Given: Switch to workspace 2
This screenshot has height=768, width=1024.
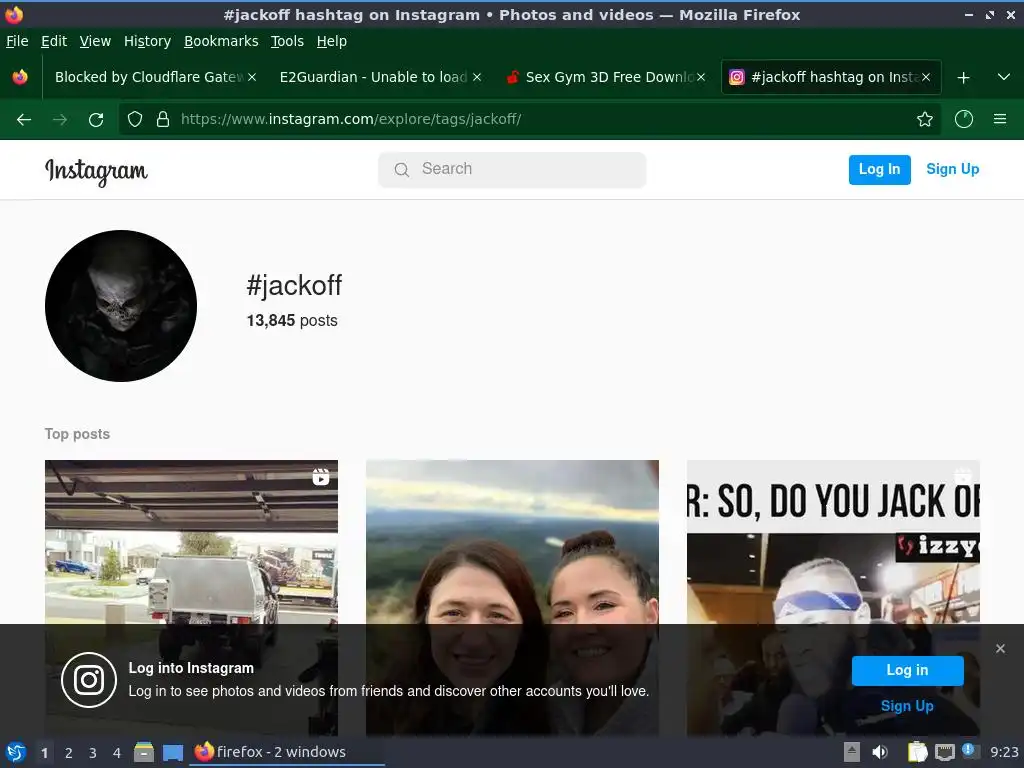Looking at the screenshot, I should pos(69,753).
